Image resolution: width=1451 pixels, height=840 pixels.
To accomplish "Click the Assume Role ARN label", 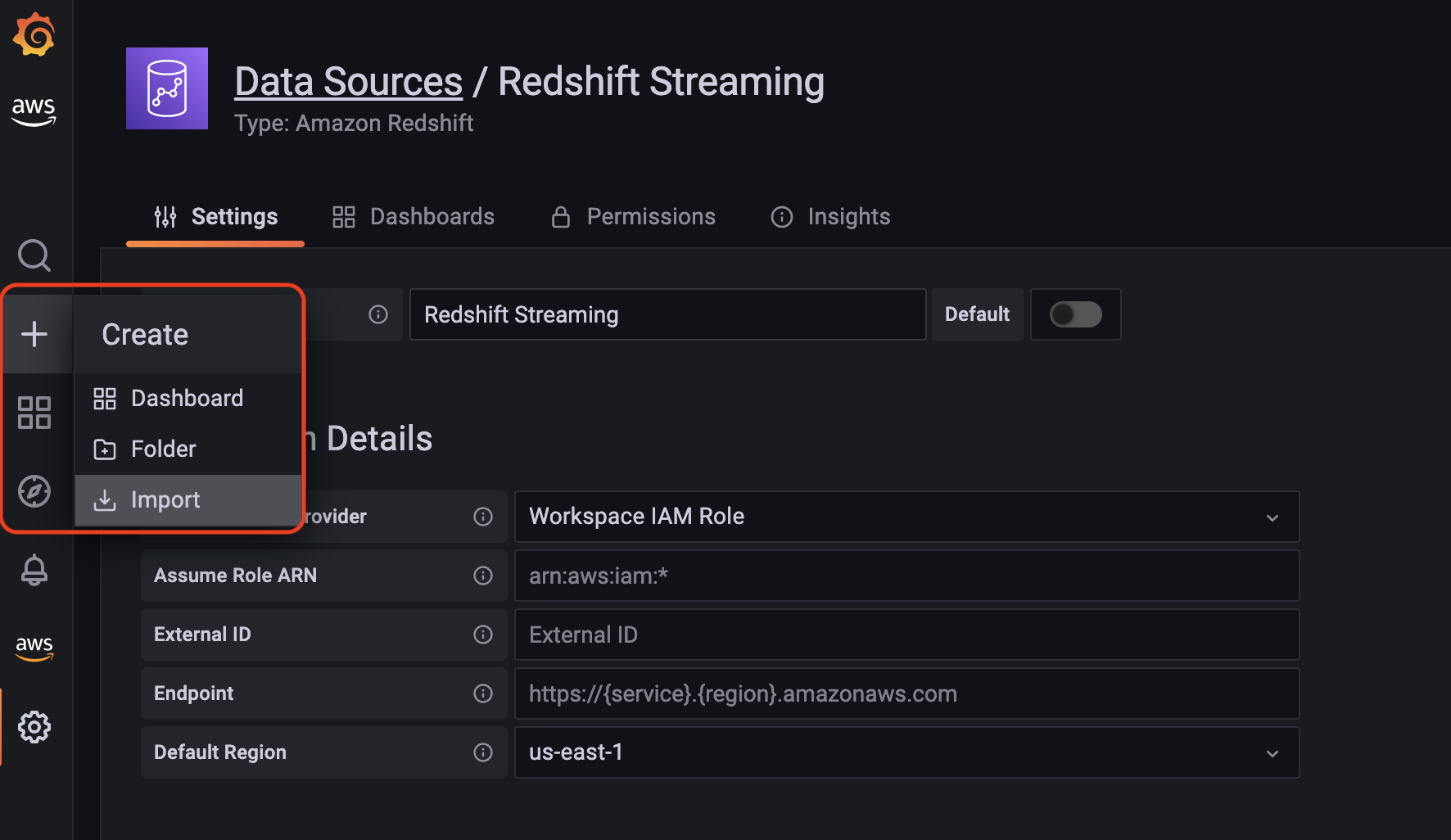I will [235, 576].
